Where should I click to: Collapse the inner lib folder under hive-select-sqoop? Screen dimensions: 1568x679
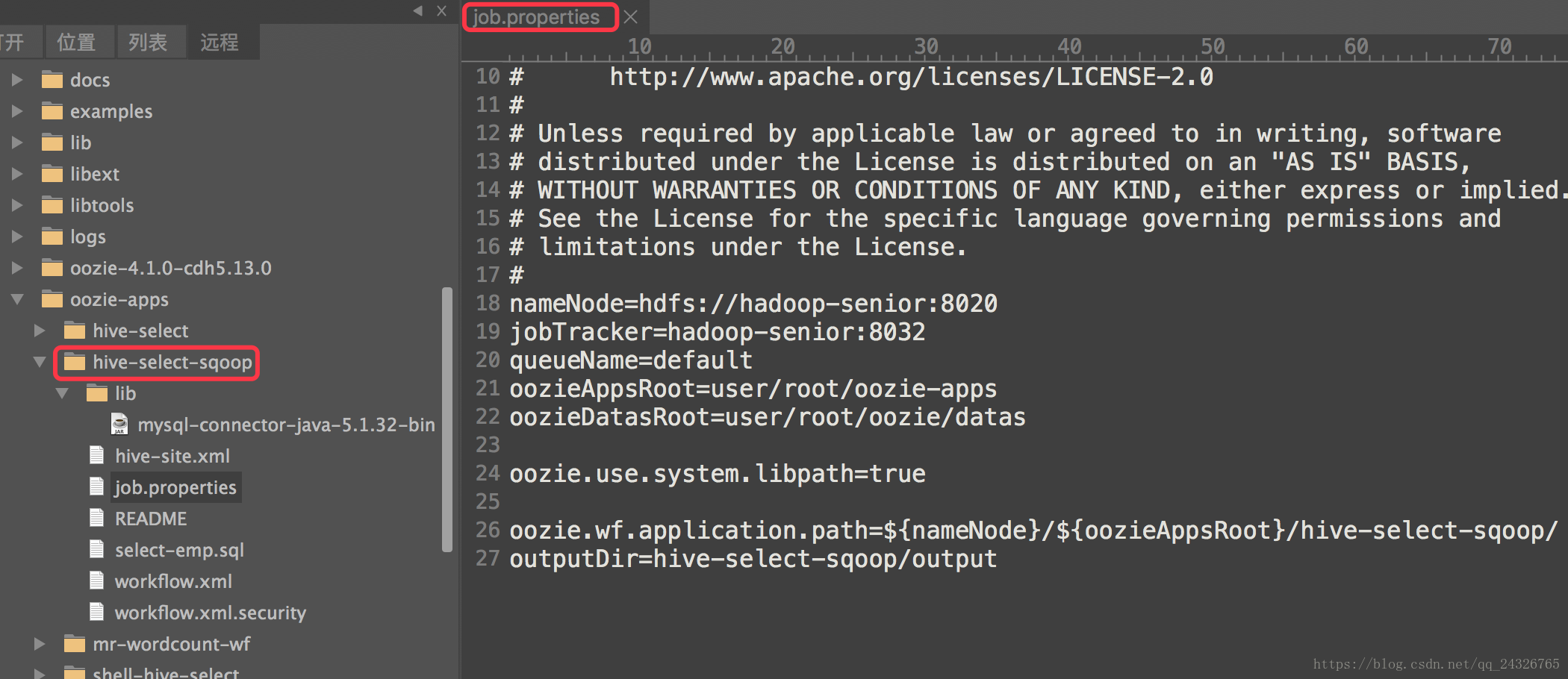62,393
